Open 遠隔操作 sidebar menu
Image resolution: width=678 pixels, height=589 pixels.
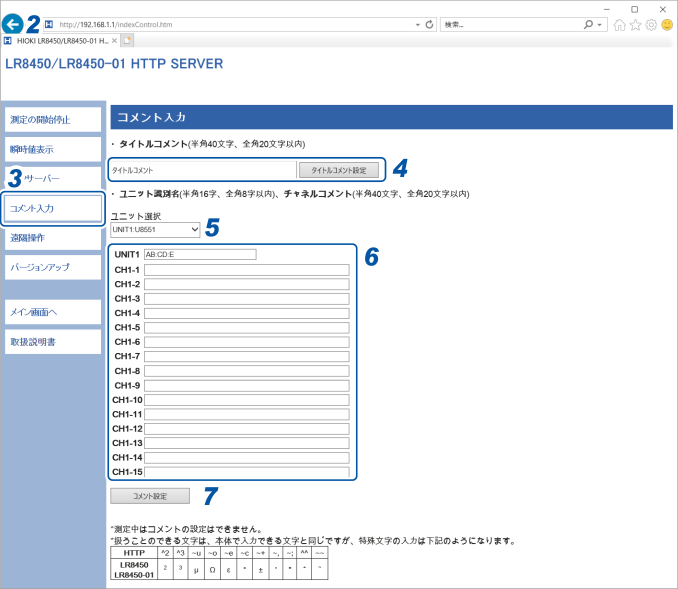pos(53,238)
